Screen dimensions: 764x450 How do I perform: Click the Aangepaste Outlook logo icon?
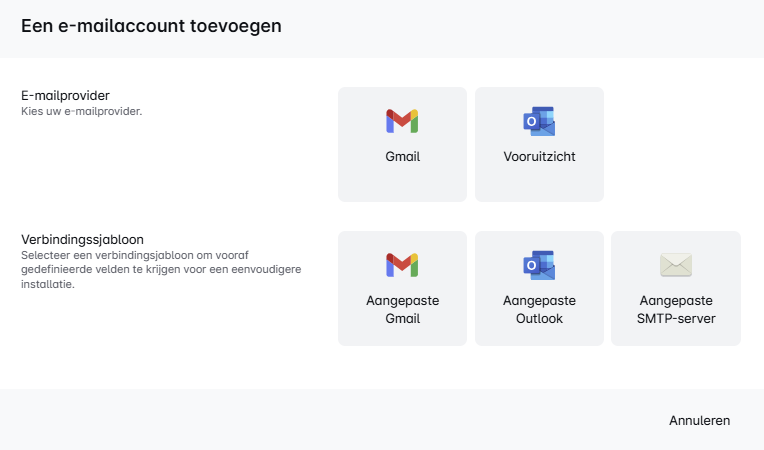tap(539, 265)
